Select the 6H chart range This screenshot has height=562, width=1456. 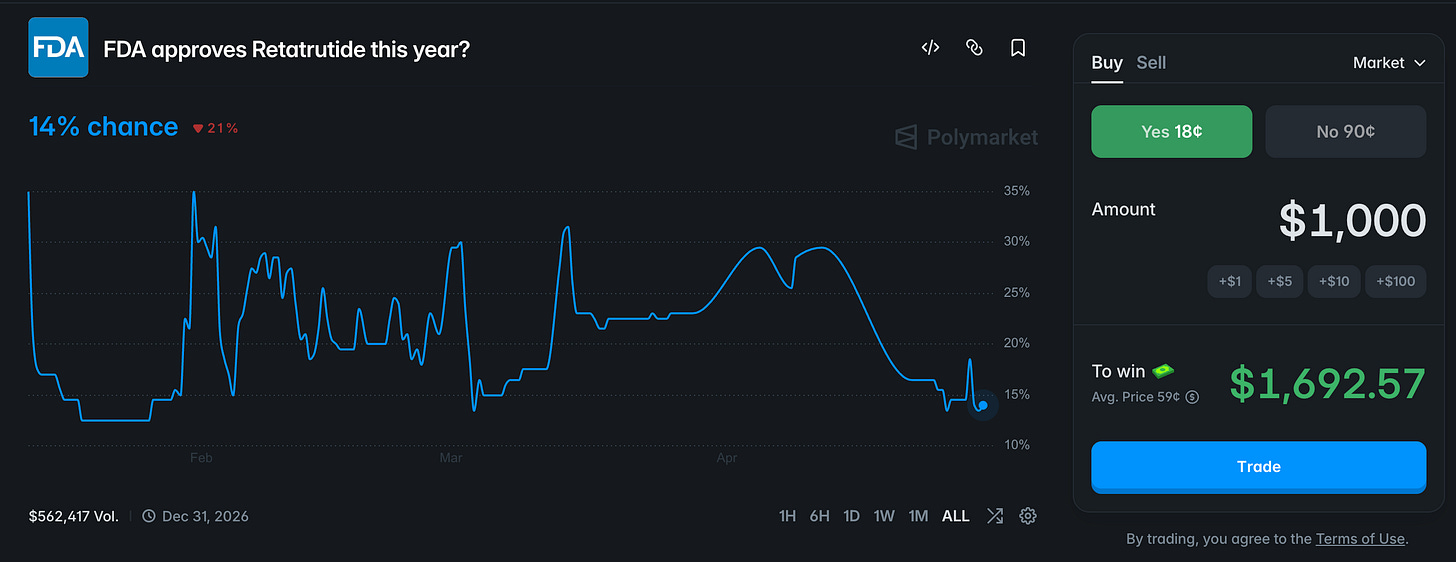820,516
